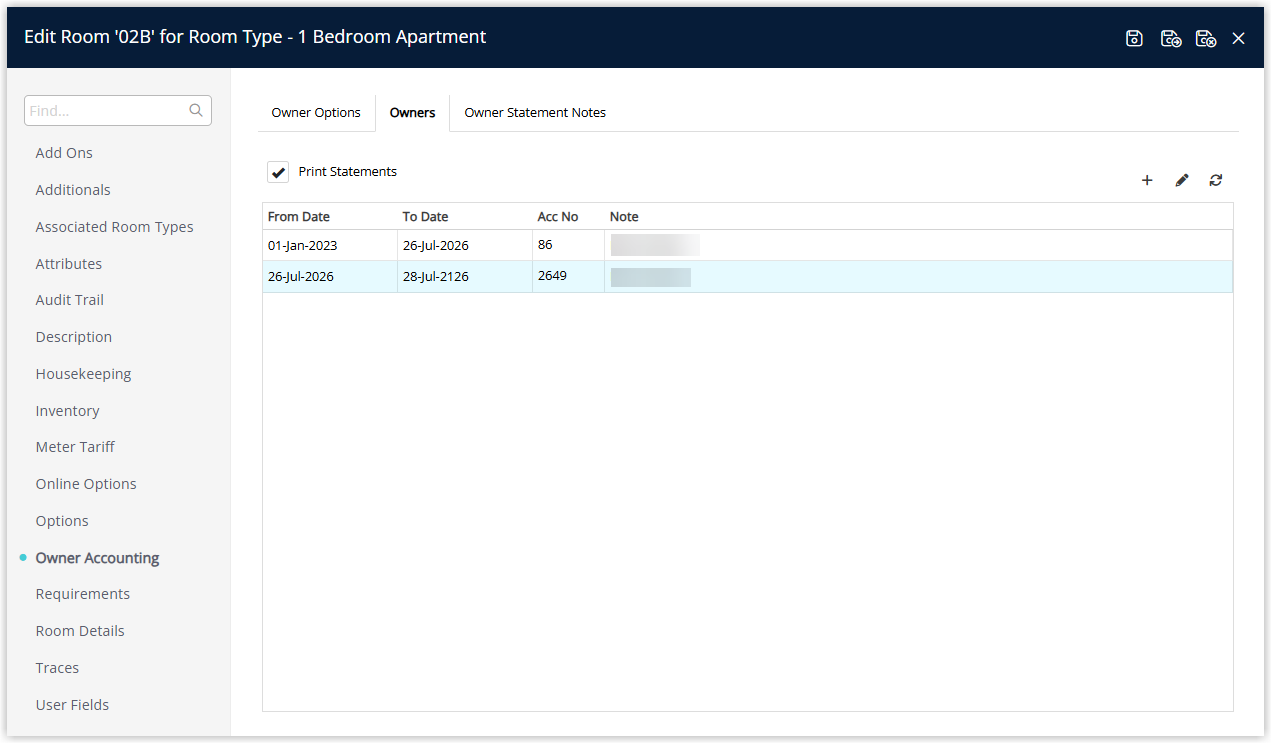Open Online Options in sidebar
Screen dimensions: 1272x744
(x=86, y=484)
